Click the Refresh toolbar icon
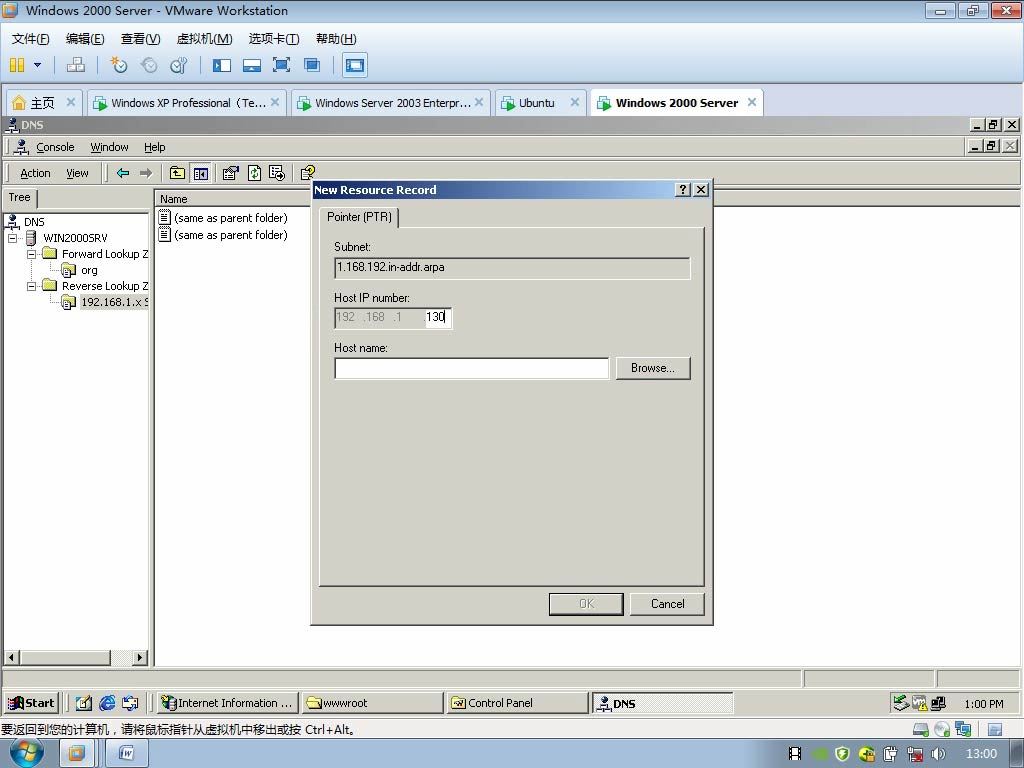 (254, 173)
